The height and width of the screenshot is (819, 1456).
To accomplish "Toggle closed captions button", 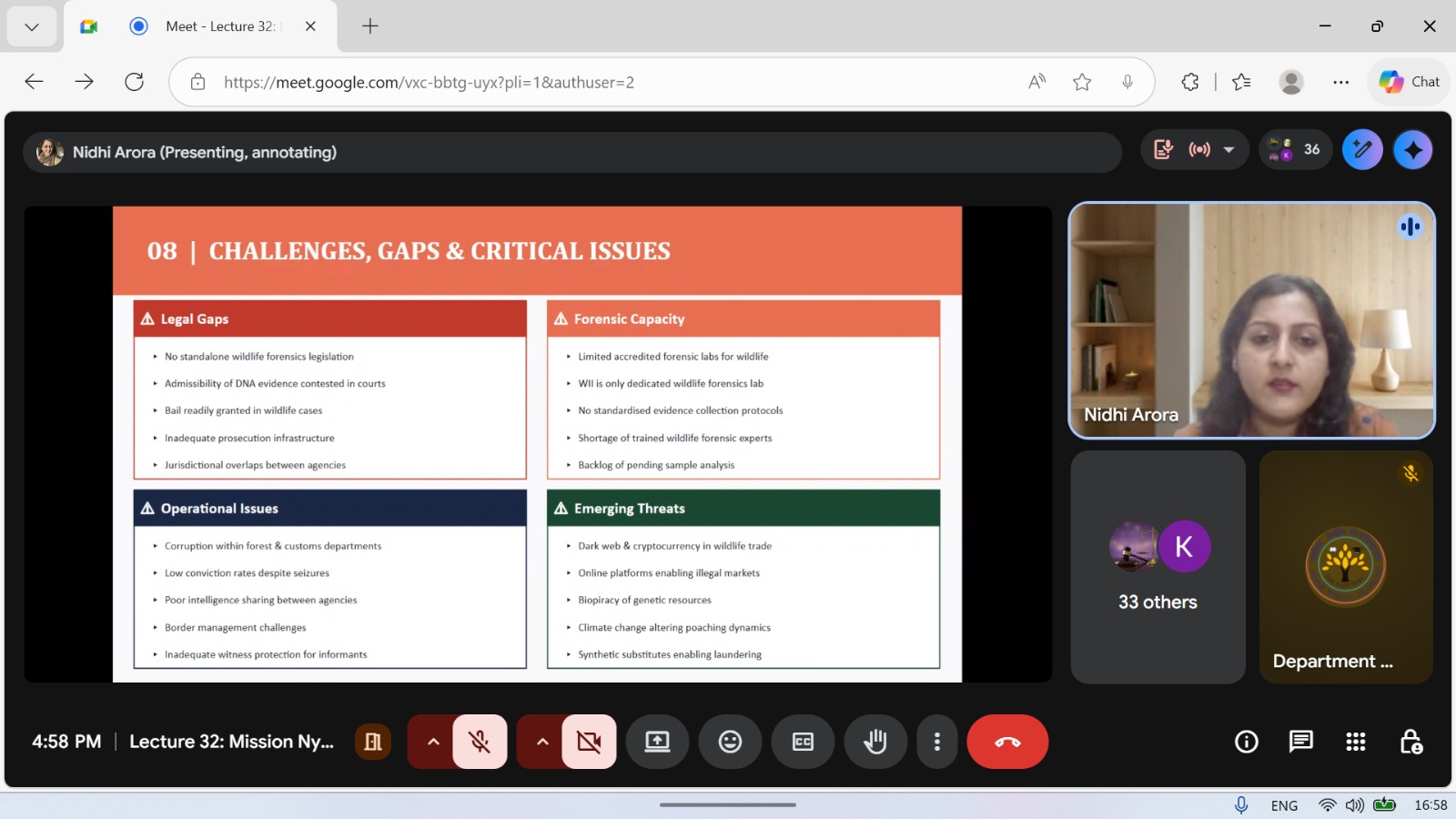I will point(803,742).
